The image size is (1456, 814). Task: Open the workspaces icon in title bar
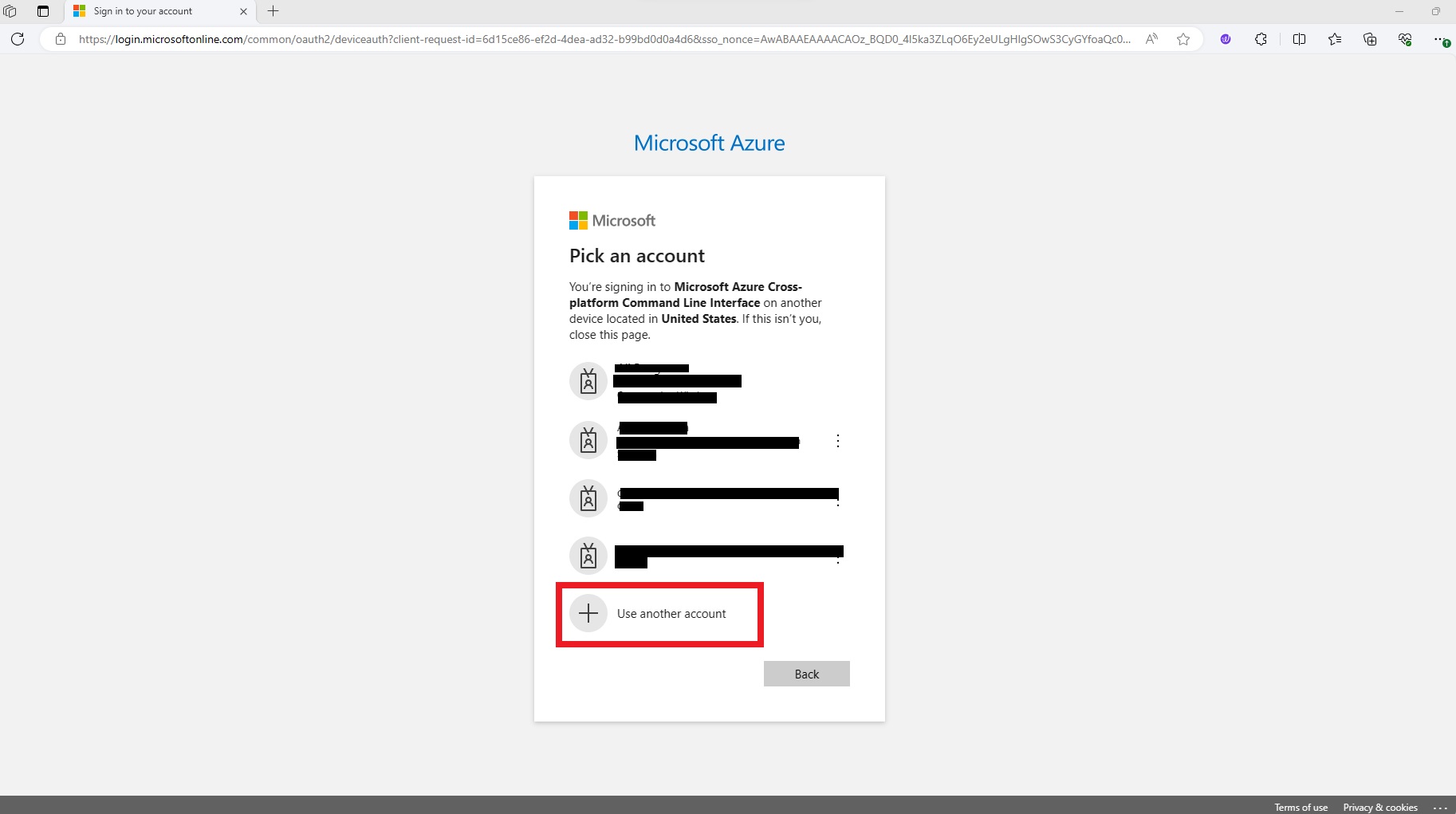(x=10, y=11)
